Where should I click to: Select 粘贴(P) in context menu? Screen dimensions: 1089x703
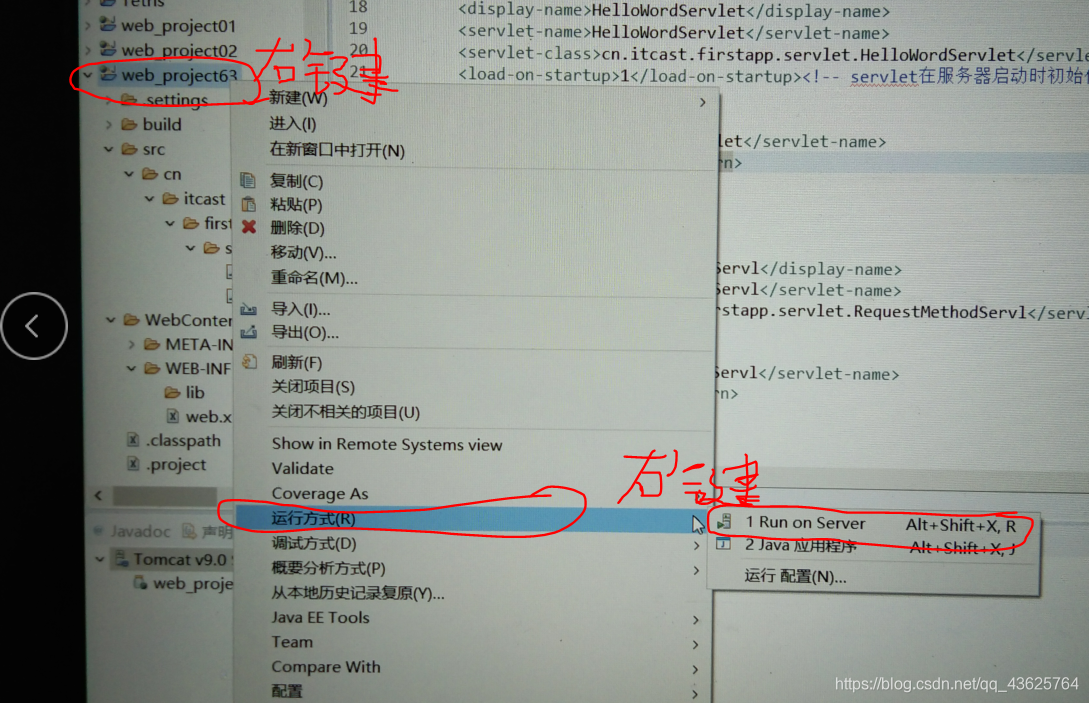pos(476,205)
